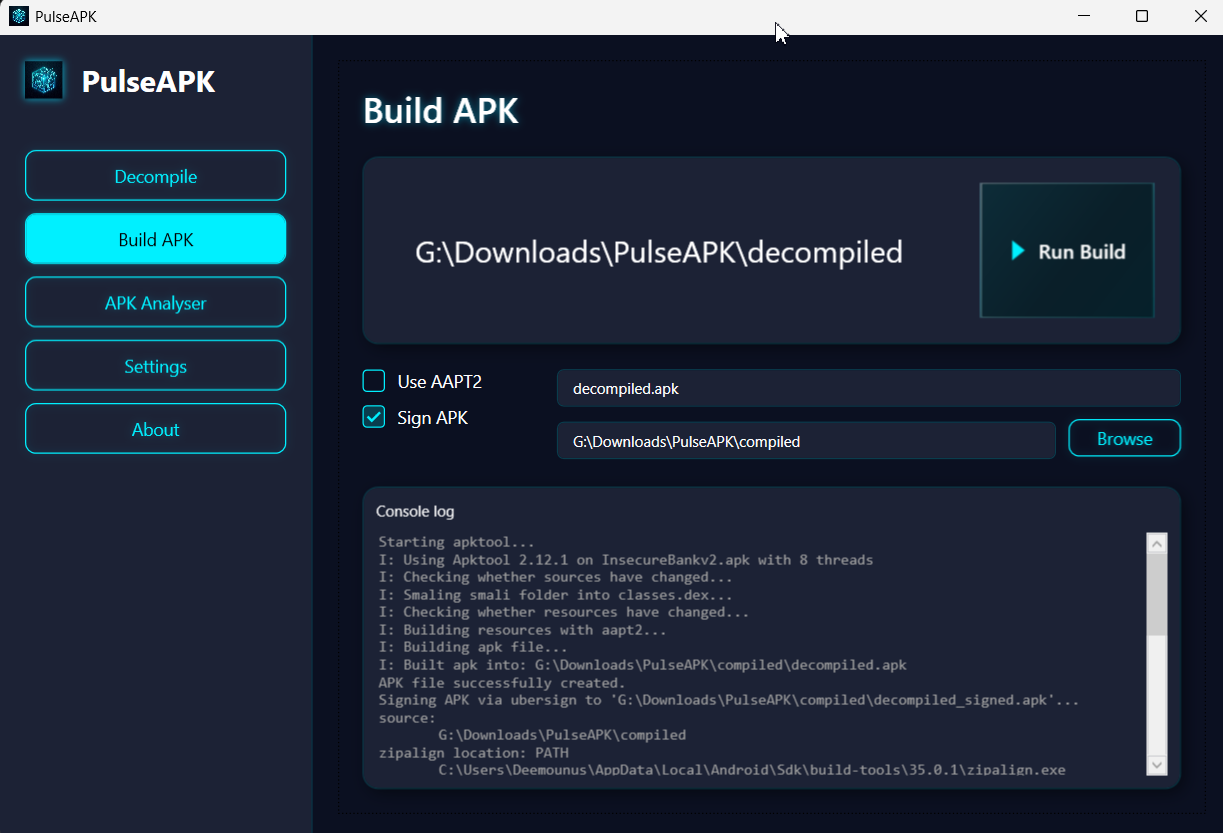Screen dimensions: 1223x833
Task: Click the 'zipalign location: PATH' log line
Action: 473,752
